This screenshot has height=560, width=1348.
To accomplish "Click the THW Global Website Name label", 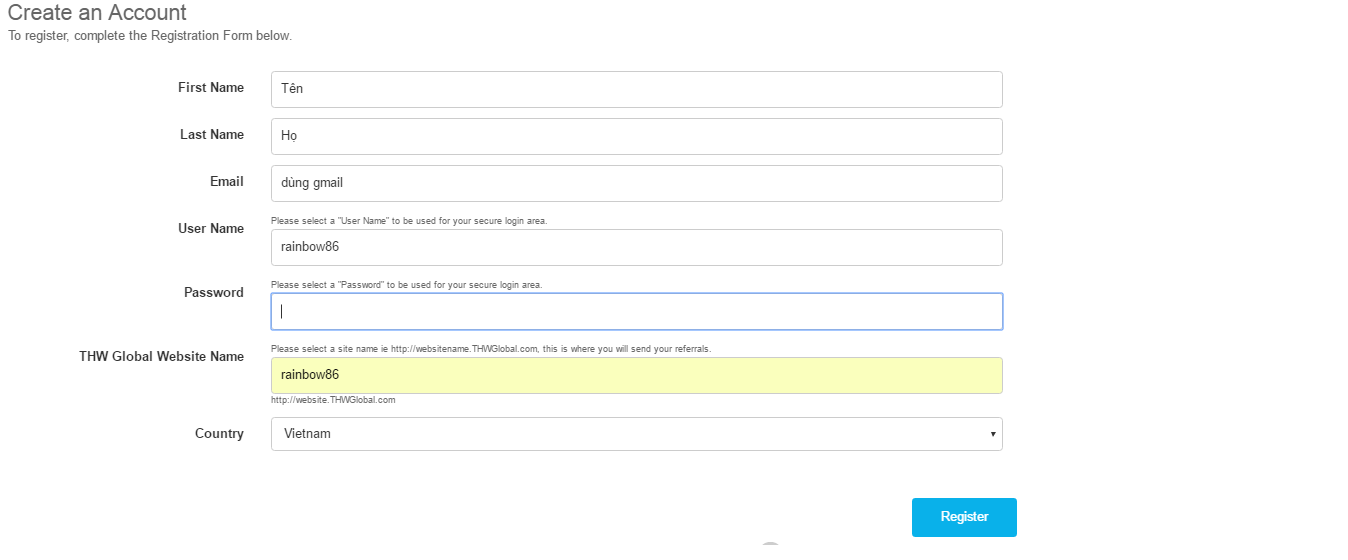I will (162, 357).
